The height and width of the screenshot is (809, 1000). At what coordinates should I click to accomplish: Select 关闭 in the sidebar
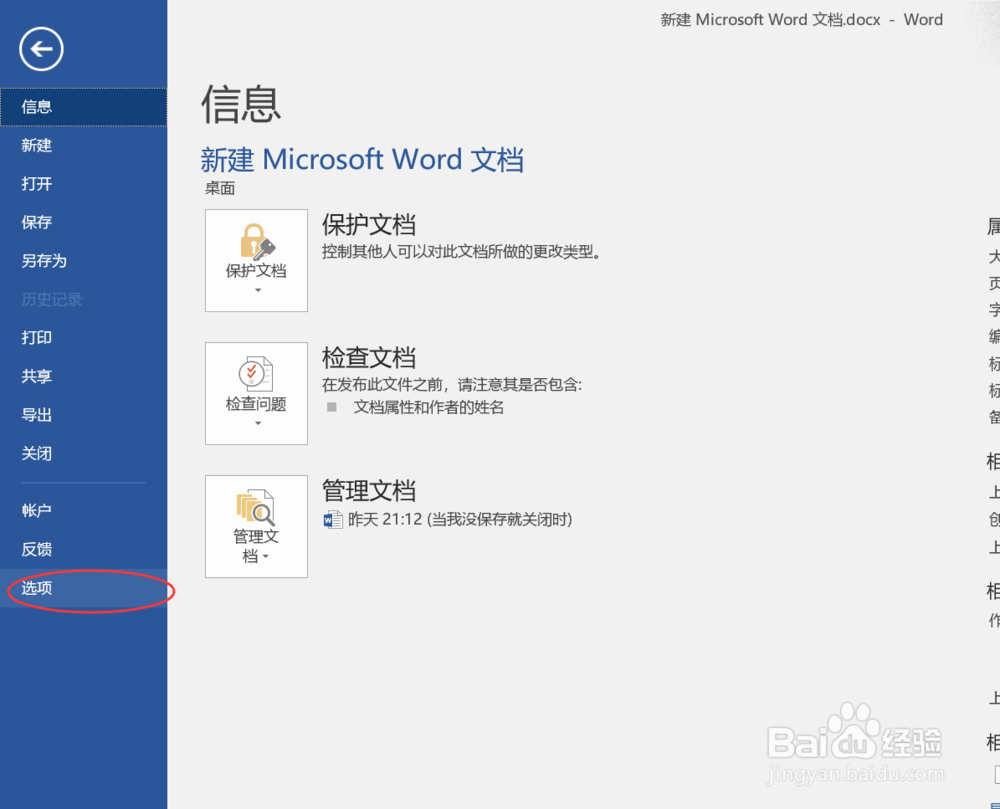84,453
